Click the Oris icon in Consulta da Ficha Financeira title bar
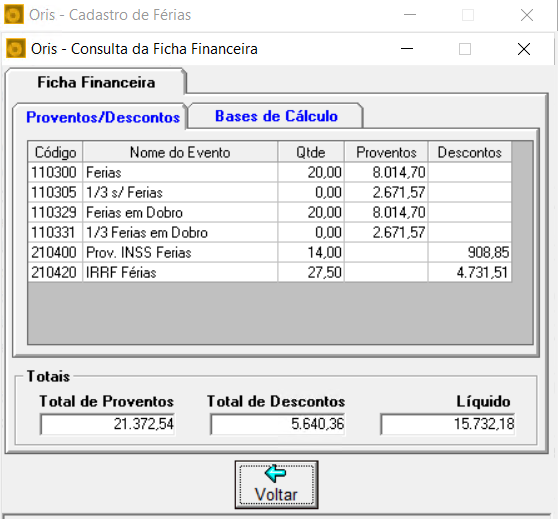Viewport: 558px width, 519px height. tap(15, 49)
